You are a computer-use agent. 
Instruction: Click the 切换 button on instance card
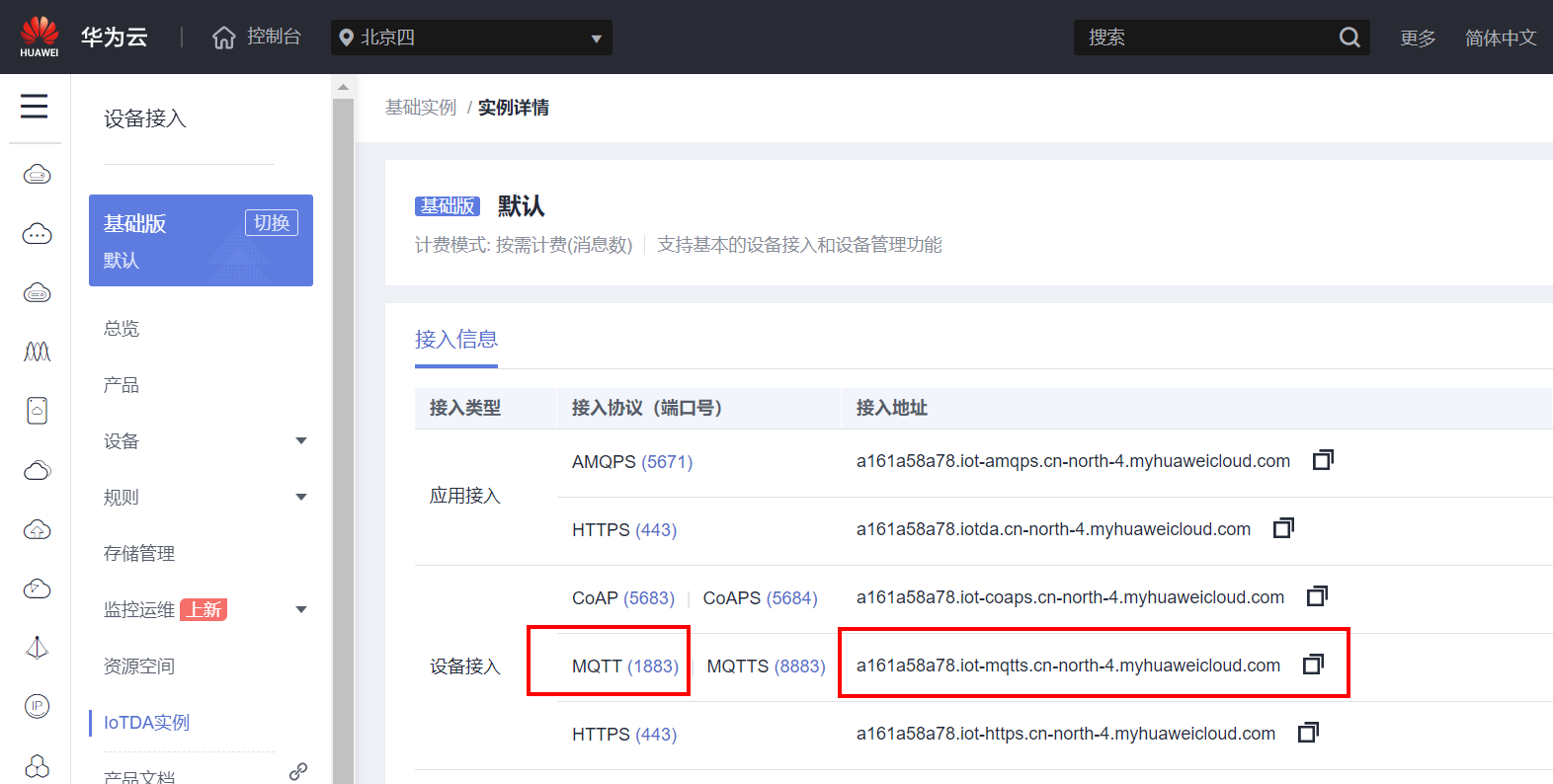(272, 223)
